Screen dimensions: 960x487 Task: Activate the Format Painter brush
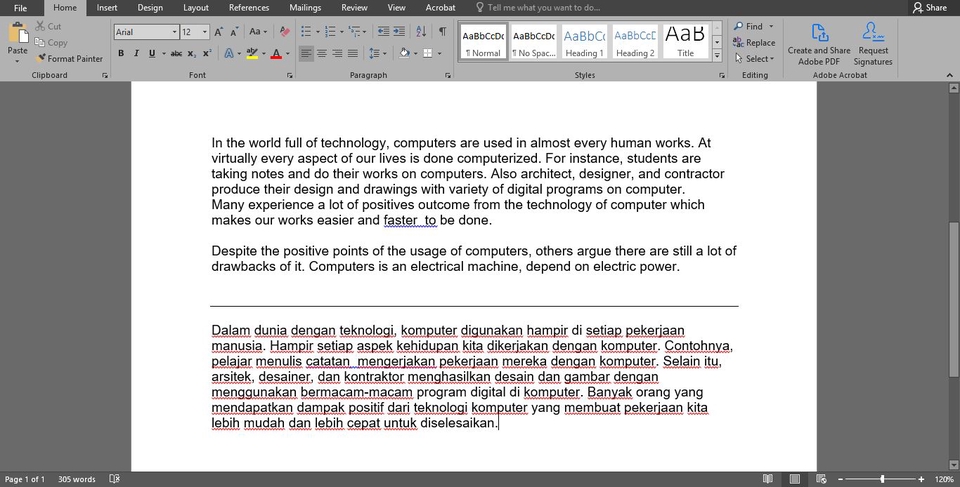tap(69, 58)
